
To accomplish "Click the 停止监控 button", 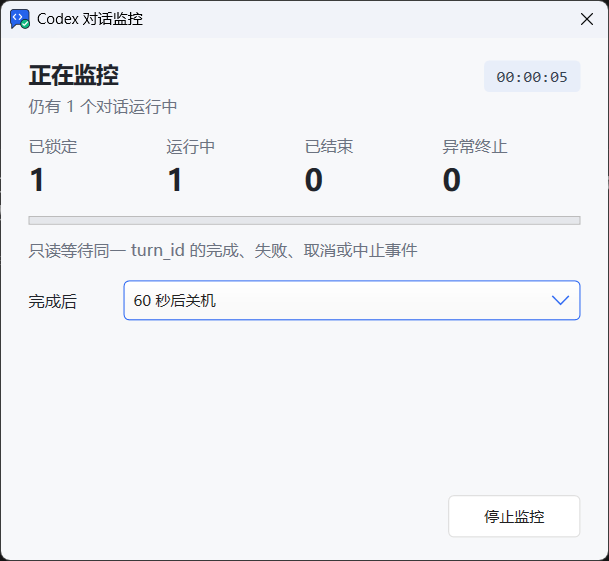I will [x=514, y=516].
